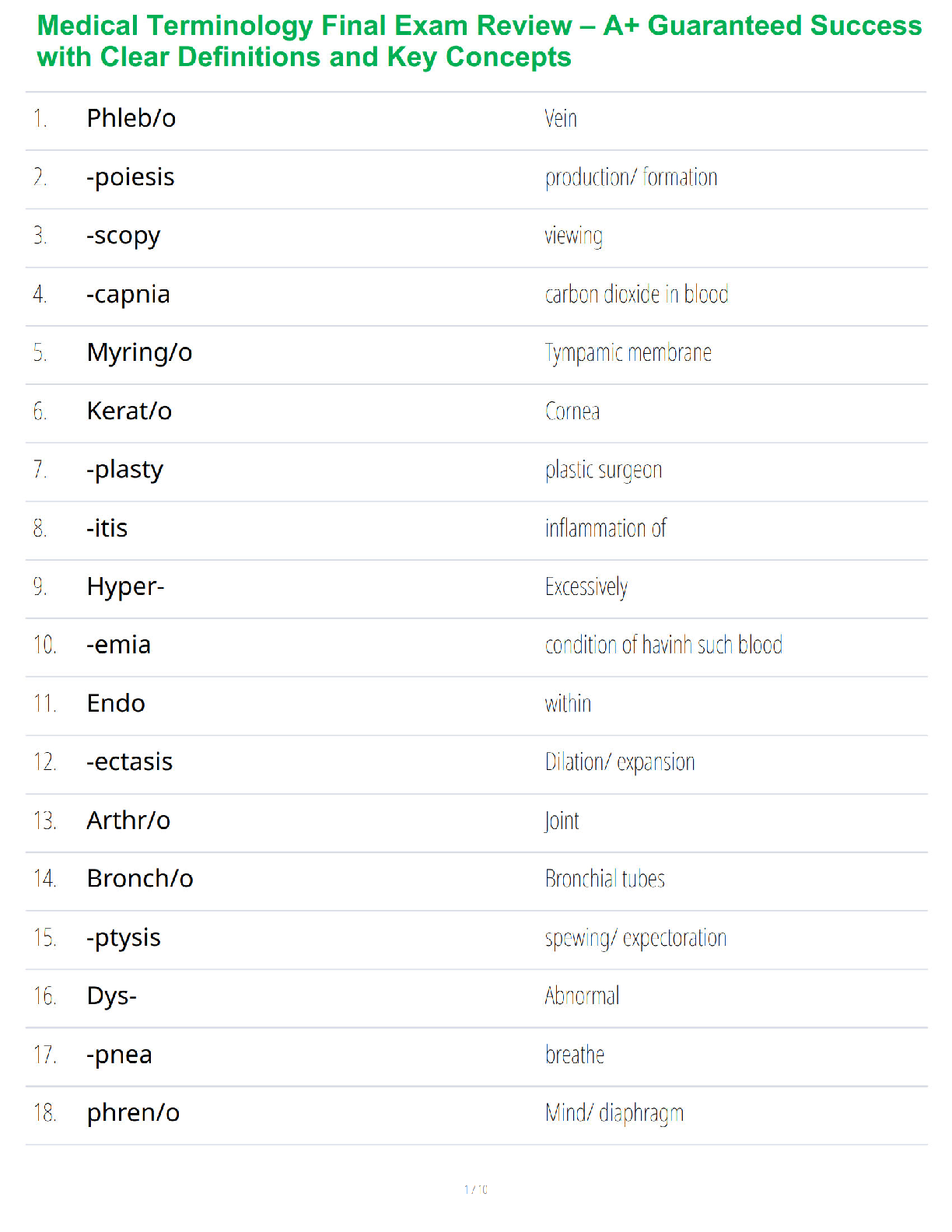The width and height of the screenshot is (952, 1232).
Task: Click the 'carbon dioxide in blood' definition
Action: pos(636,295)
